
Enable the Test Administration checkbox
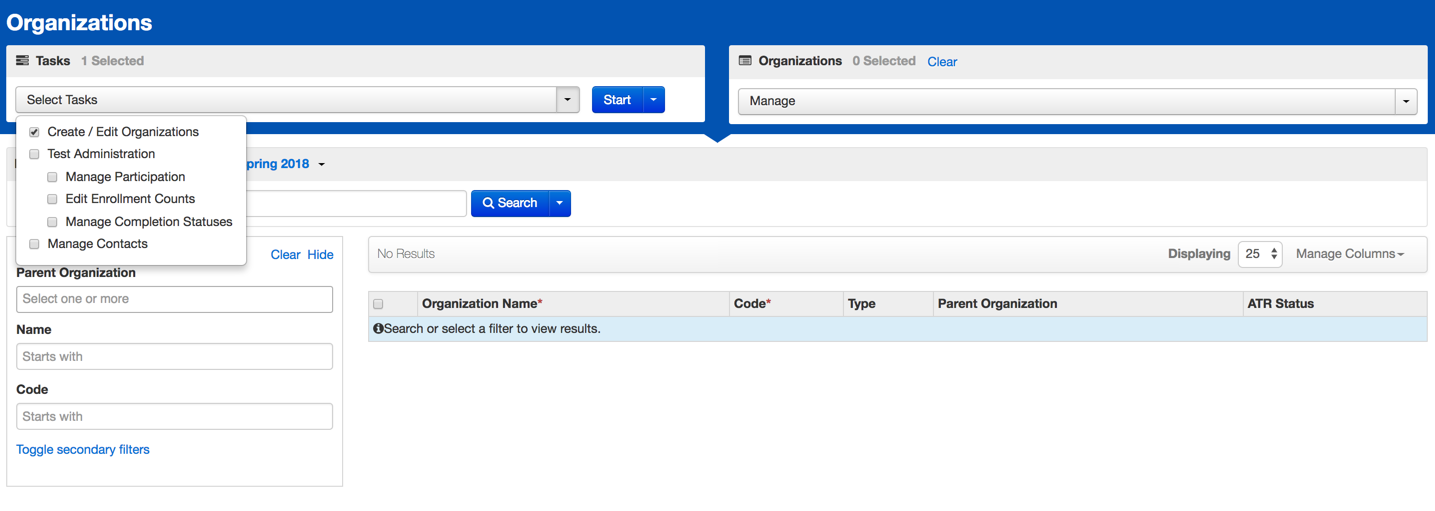point(34,154)
